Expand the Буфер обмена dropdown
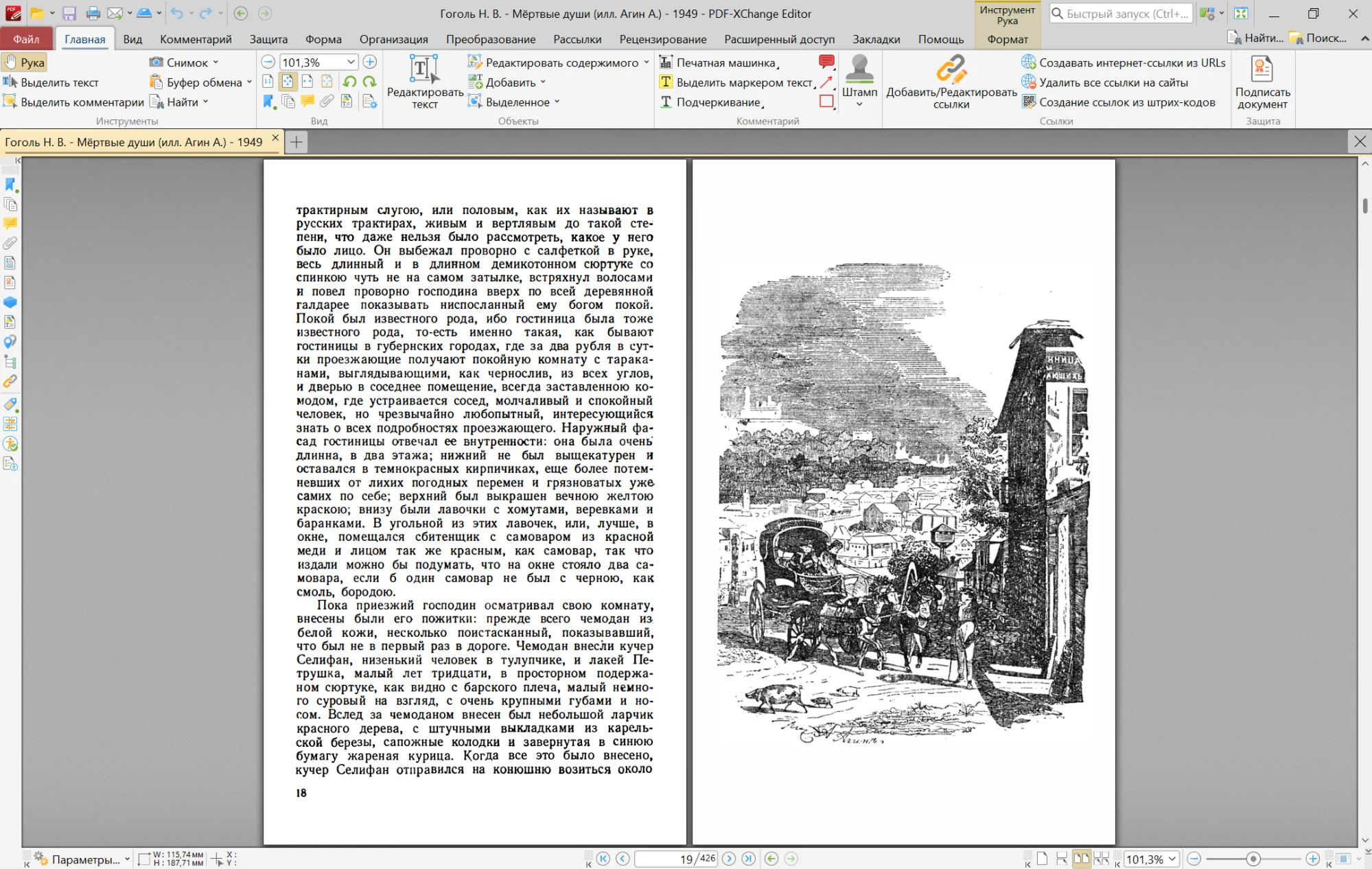This screenshot has height=869, width=1372. click(249, 82)
